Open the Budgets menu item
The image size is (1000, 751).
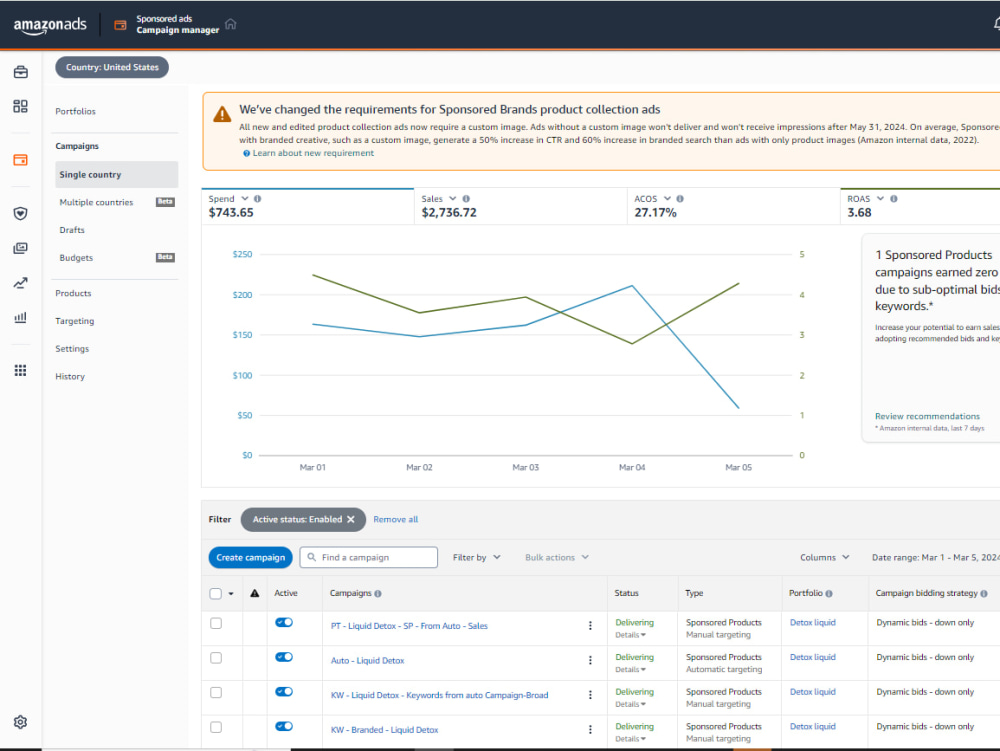tap(76, 257)
